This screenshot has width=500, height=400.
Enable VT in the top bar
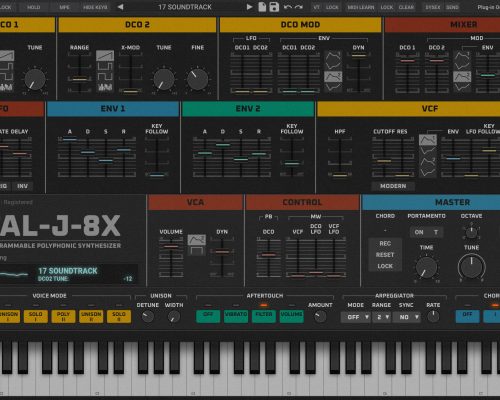[x=316, y=7]
